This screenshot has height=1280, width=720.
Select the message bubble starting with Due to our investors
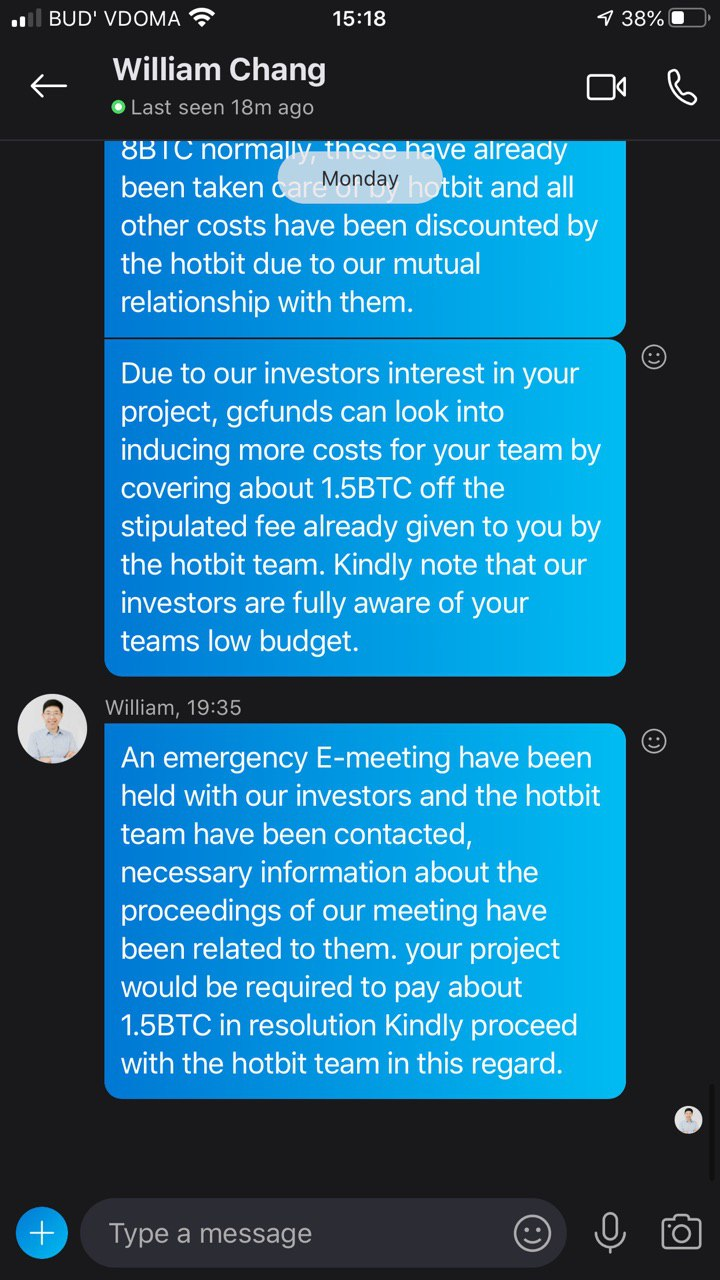point(365,508)
